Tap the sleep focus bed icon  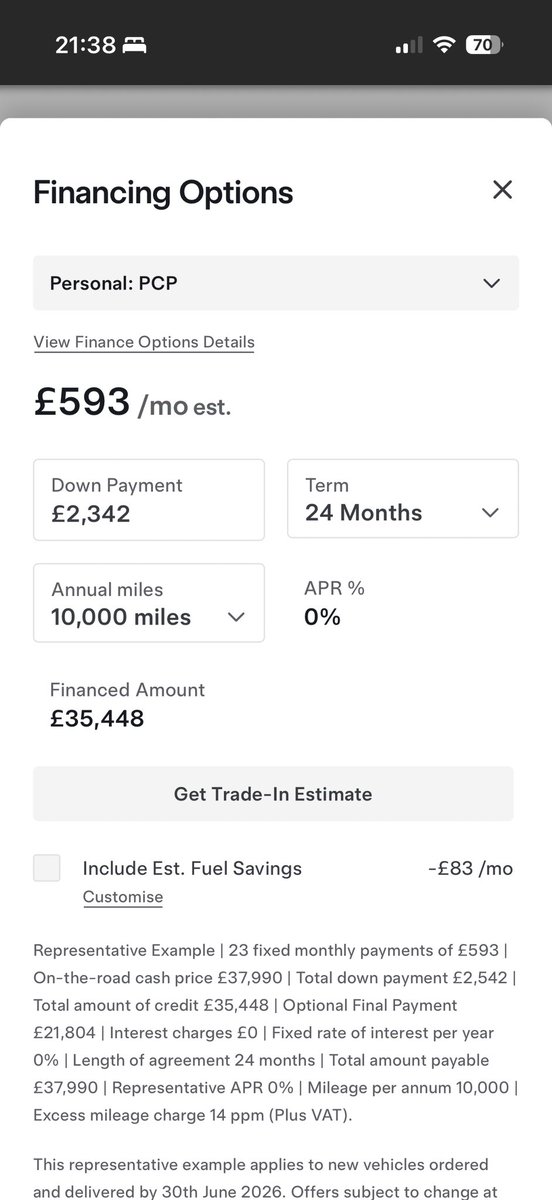tap(135, 45)
